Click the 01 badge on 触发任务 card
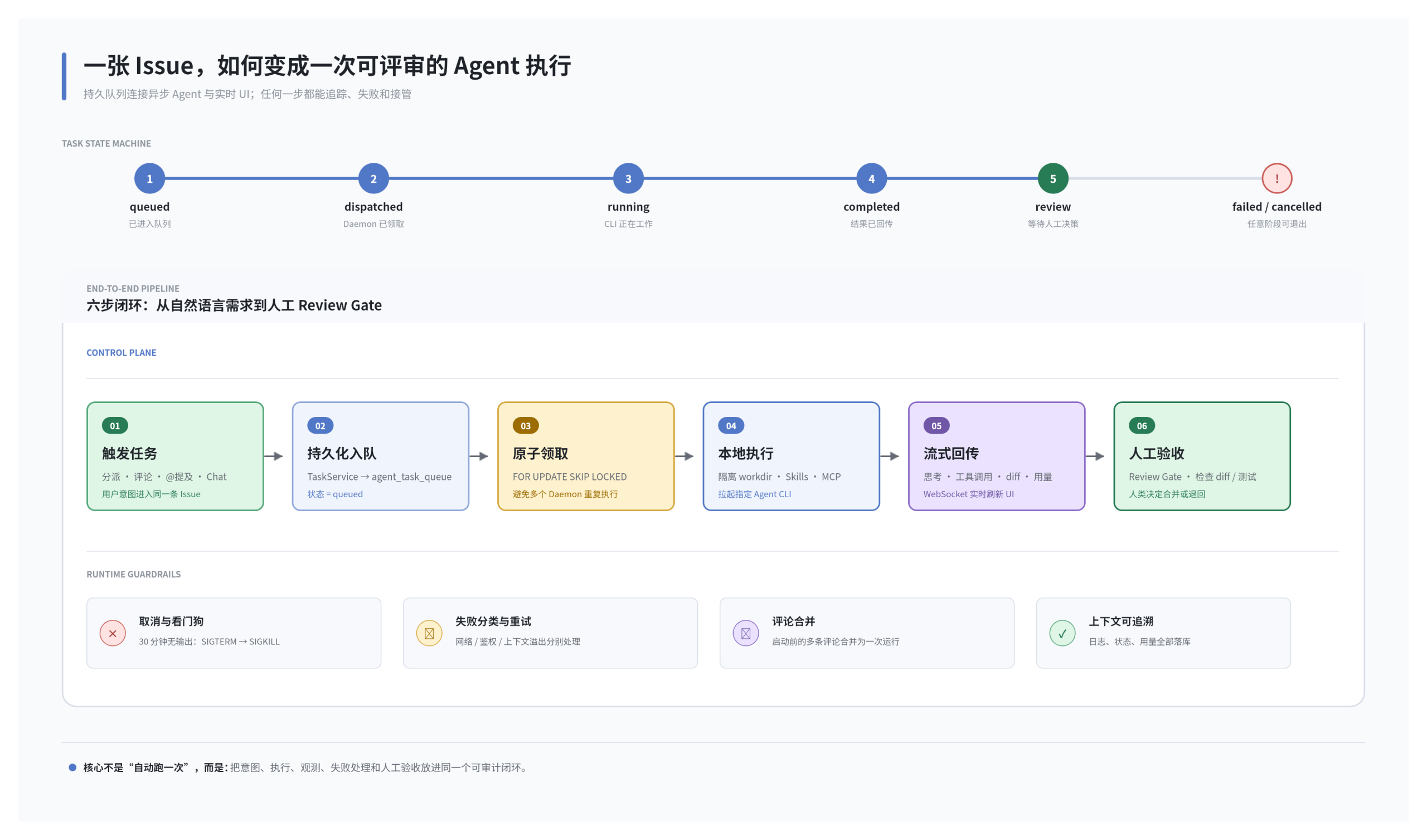The height and width of the screenshot is (840, 1427). pos(115,426)
